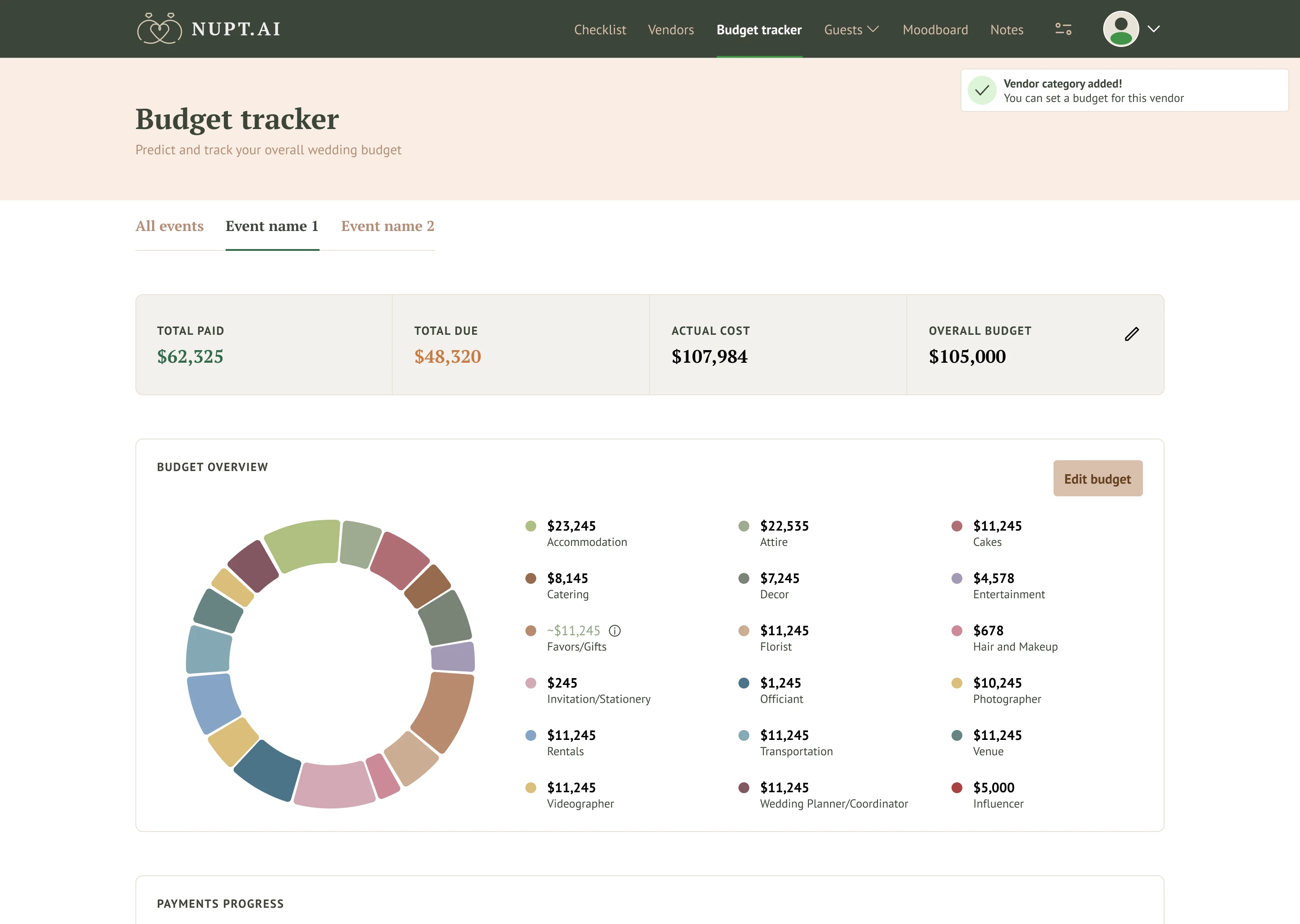Switch to the All events tab
1300x924 pixels.
[169, 226]
